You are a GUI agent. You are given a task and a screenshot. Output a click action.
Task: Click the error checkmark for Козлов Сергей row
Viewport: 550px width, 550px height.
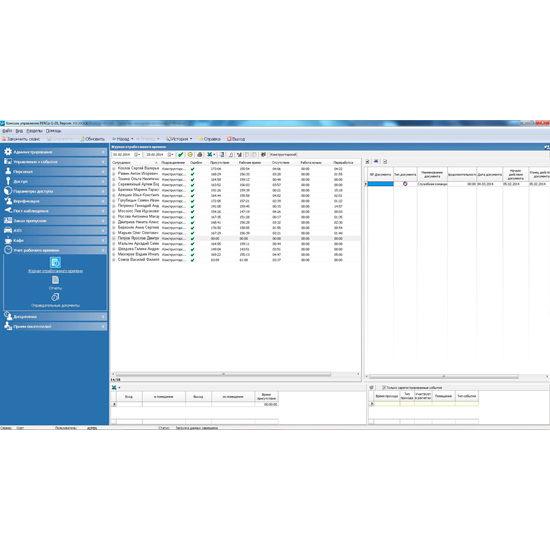(x=192, y=169)
